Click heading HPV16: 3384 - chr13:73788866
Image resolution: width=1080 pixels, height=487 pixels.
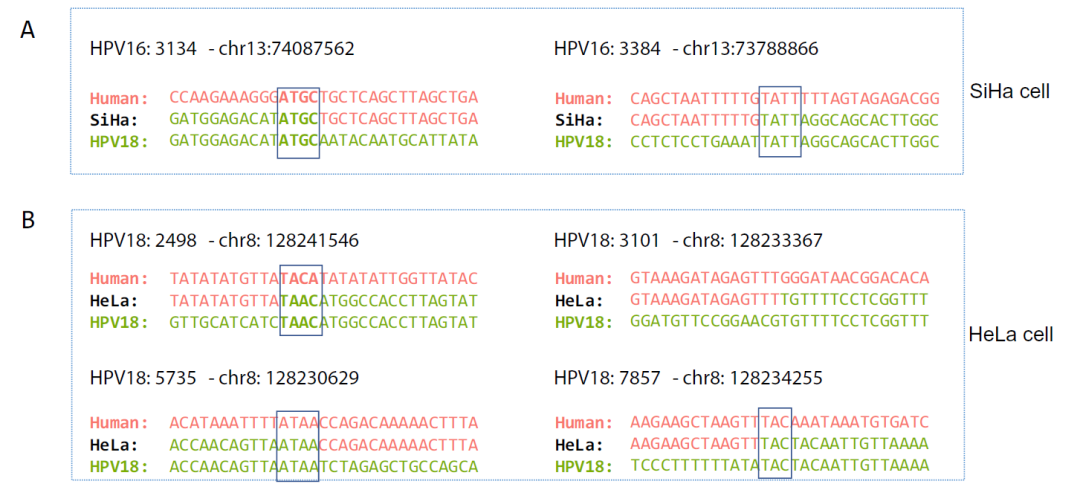point(687,49)
